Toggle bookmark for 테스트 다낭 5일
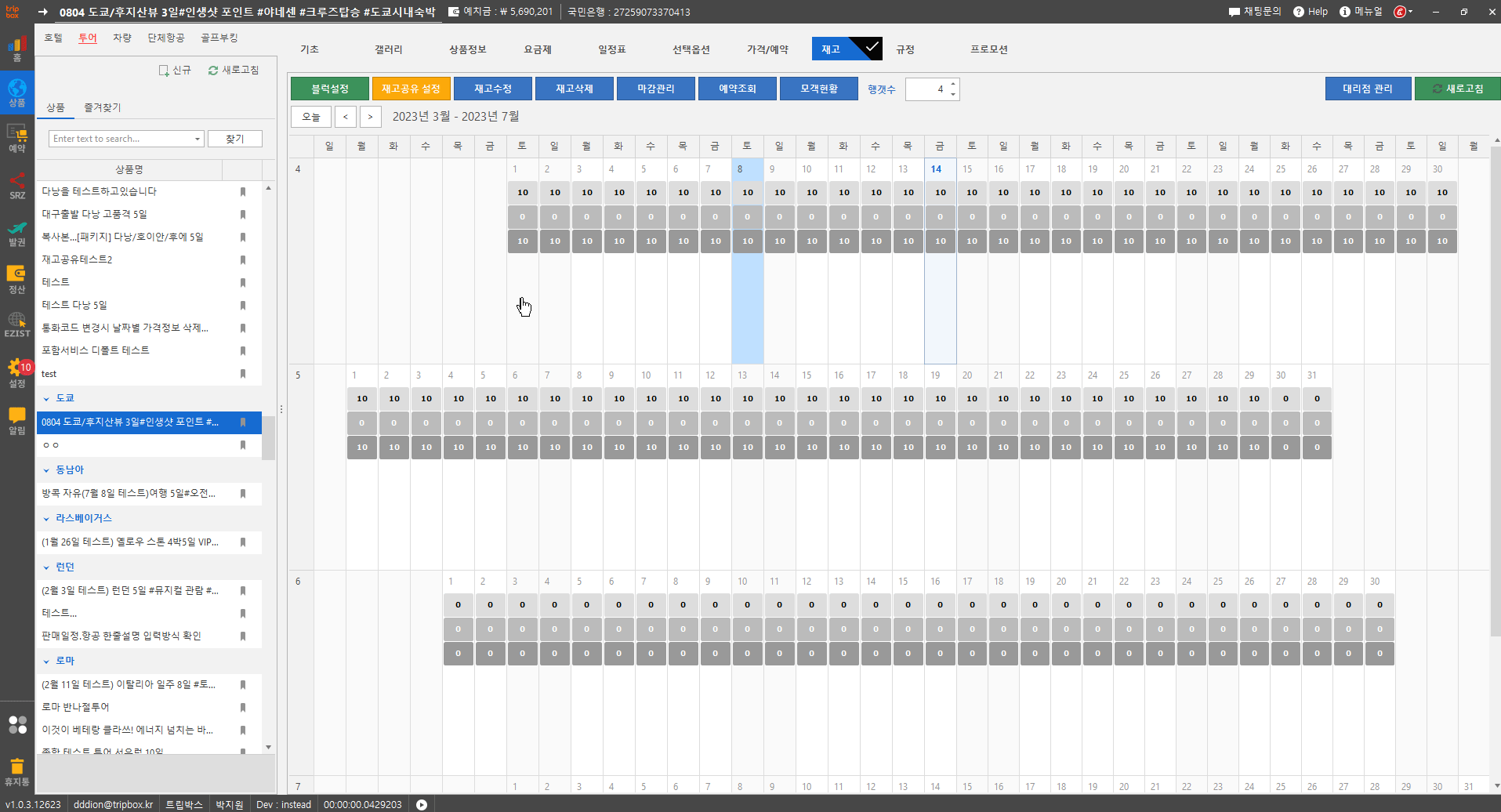This screenshot has width=1501, height=812. coord(243,306)
